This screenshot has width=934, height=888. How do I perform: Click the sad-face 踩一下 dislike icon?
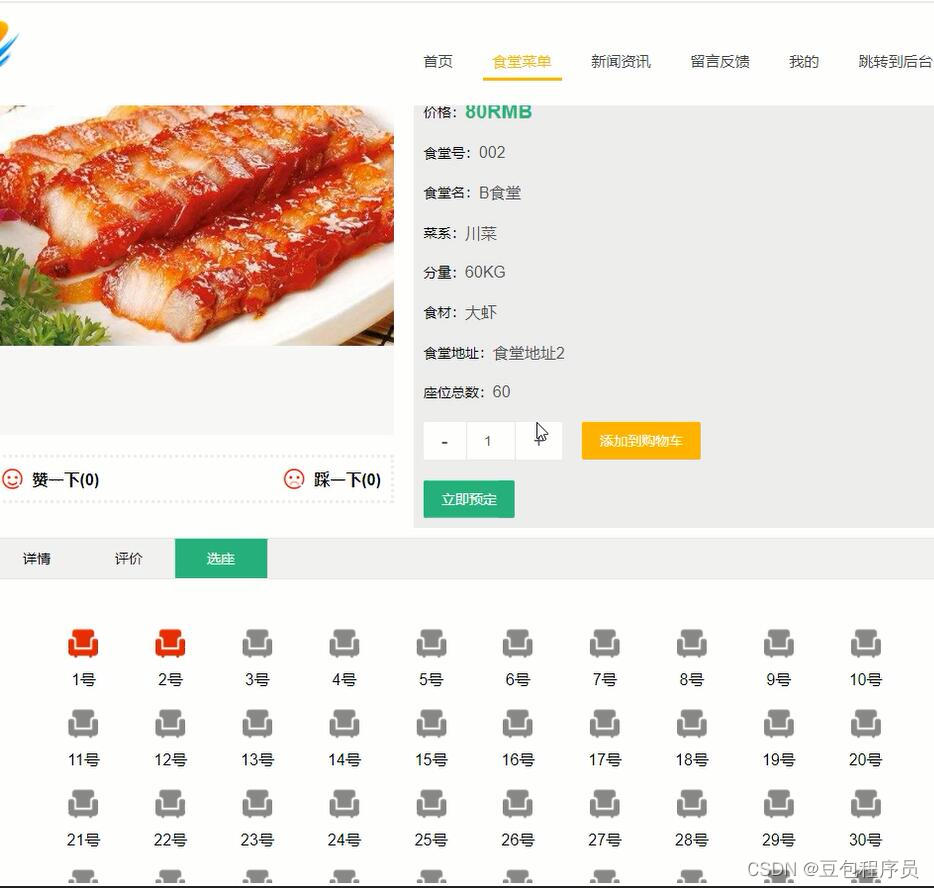coord(294,479)
